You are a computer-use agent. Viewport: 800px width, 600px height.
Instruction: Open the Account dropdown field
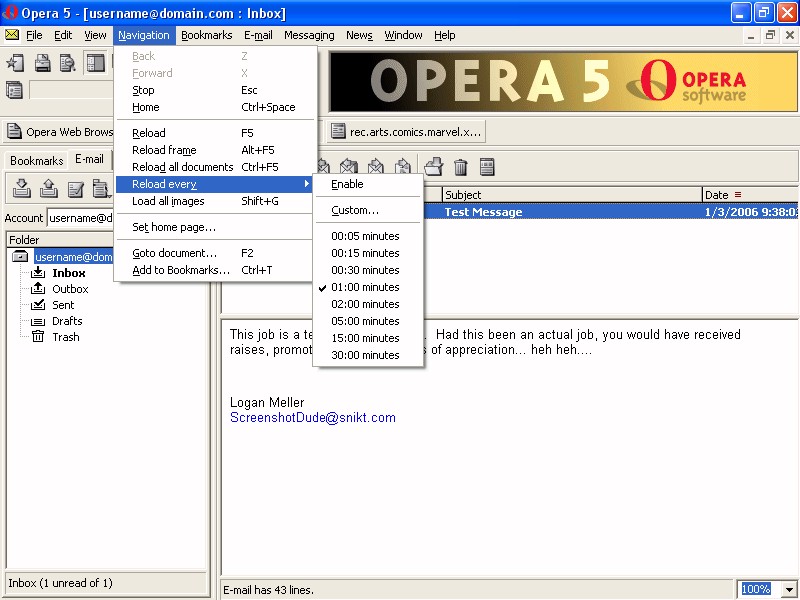[80, 218]
